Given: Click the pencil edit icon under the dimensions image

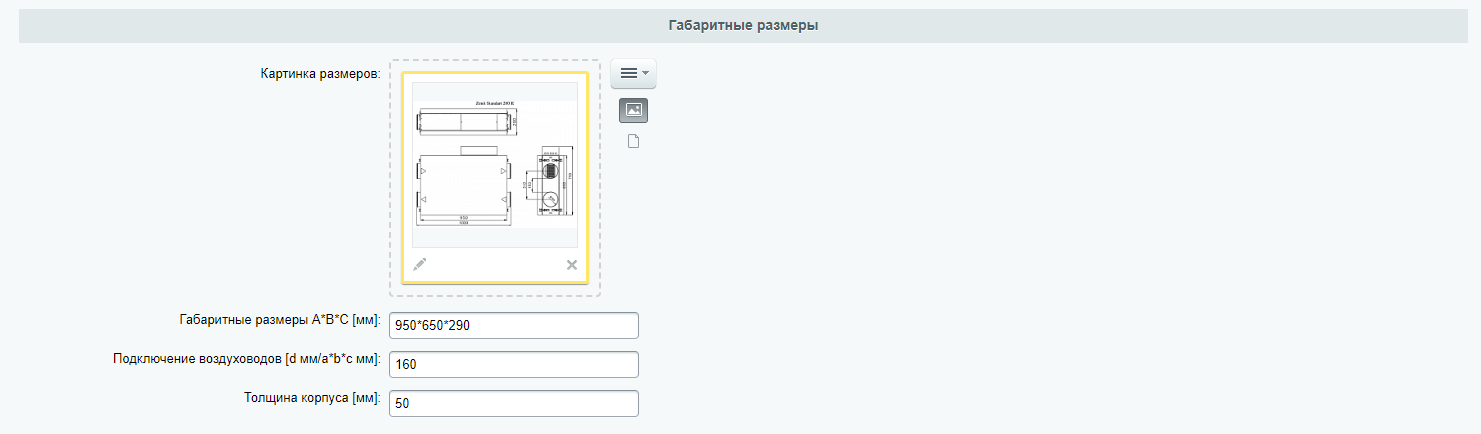Looking at the screenshot, I should point(420,264).
